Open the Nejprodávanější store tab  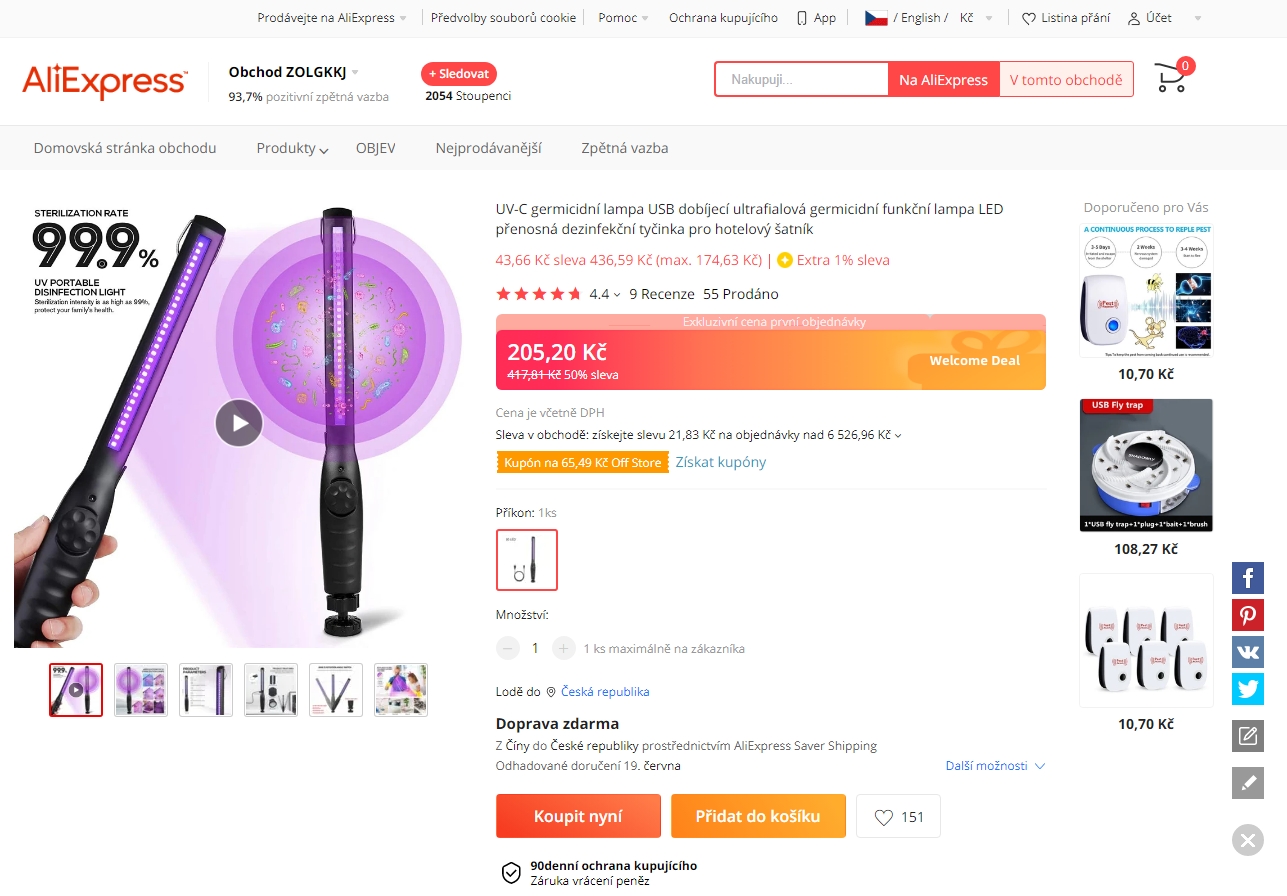(x=488, y=148)
